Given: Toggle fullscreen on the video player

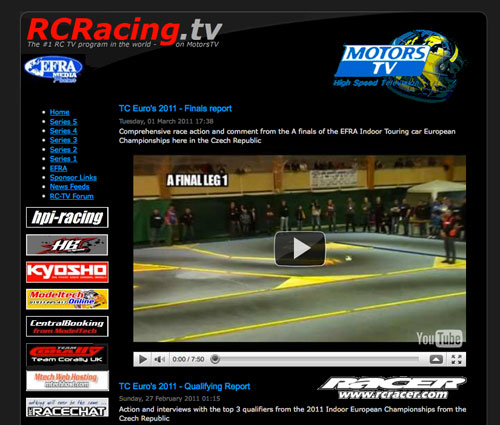Looking at the screenshot, I should pos(456,359).
